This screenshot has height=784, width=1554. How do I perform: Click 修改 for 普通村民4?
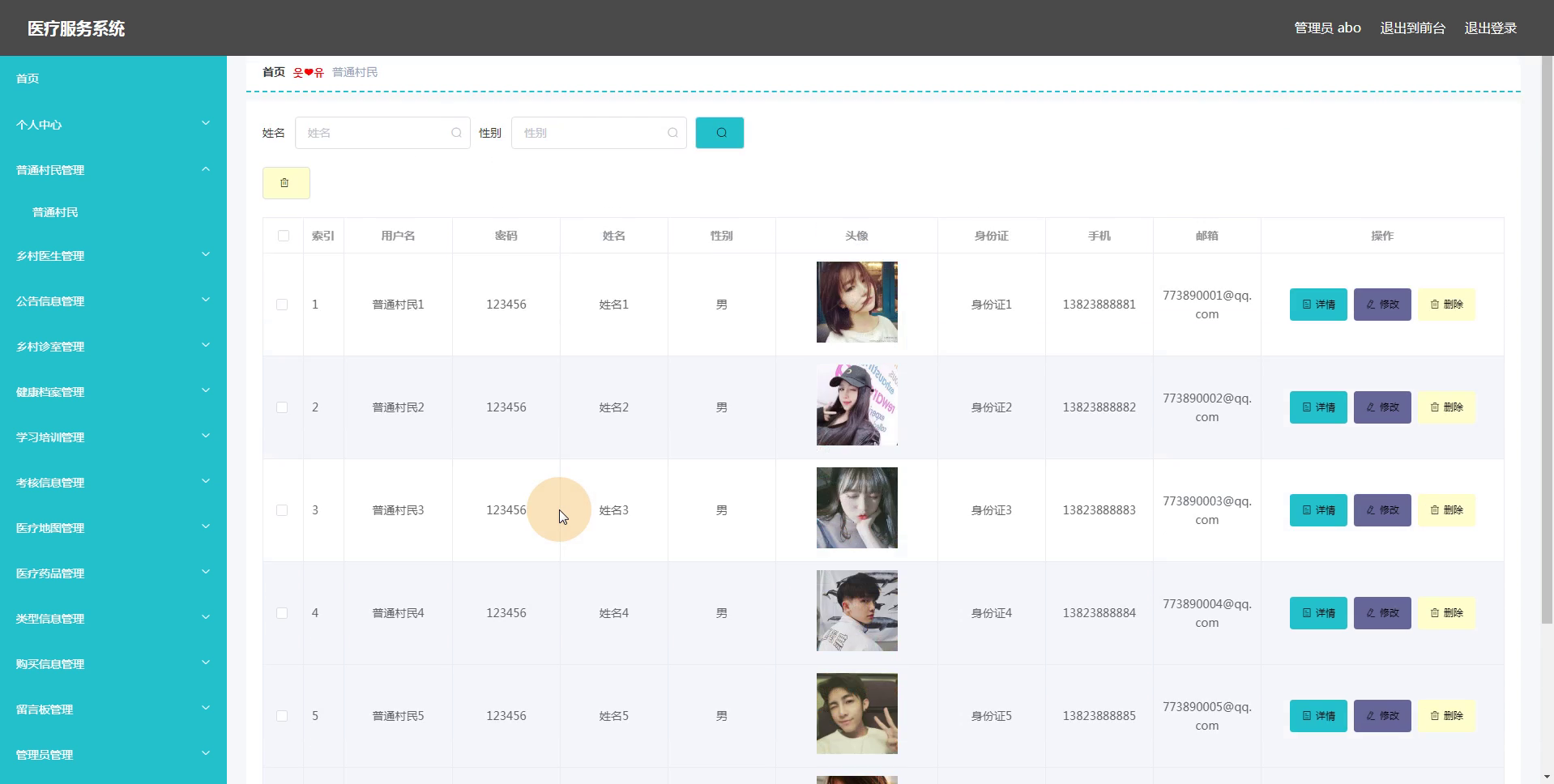(1382, 613)
